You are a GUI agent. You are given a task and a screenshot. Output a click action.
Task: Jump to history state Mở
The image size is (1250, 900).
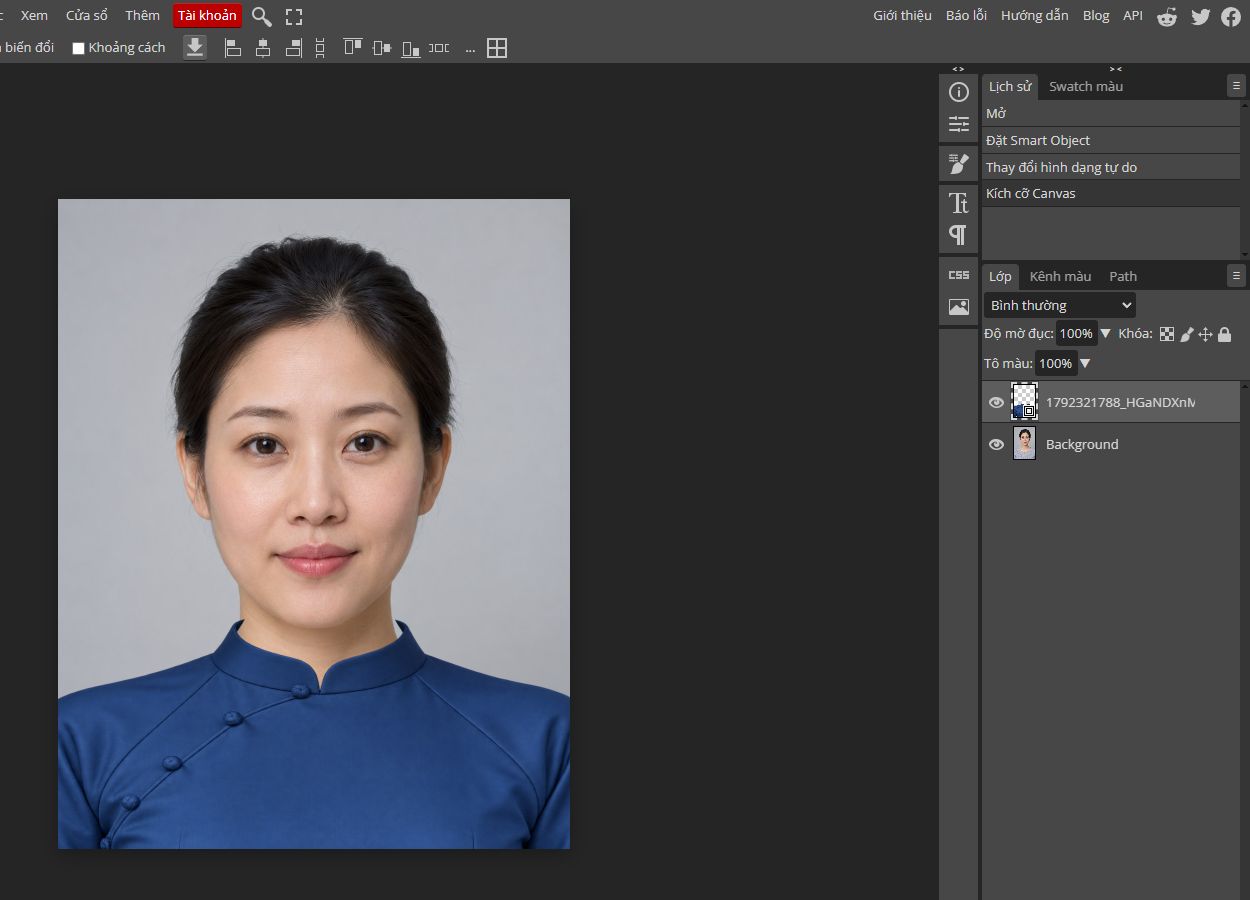pos(1111,114)
